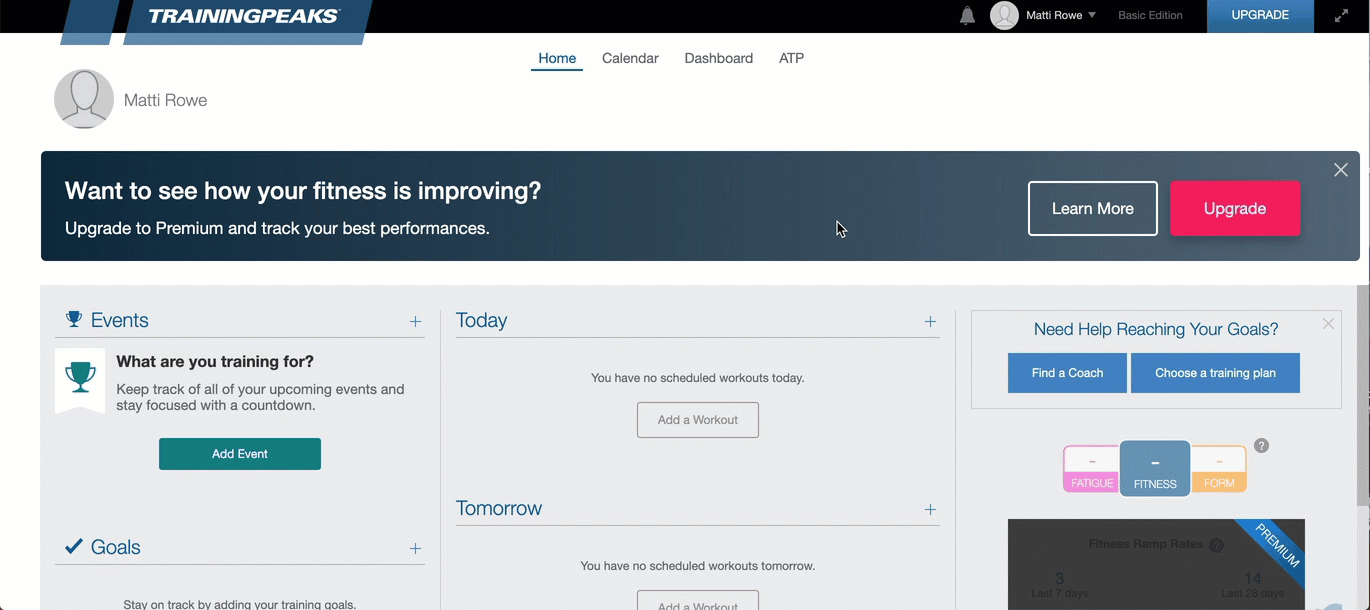Image resolution: width=1370 pixels, height=610 pixels.
Task: Switch to the Calendar tab
Action: (630, 58)
